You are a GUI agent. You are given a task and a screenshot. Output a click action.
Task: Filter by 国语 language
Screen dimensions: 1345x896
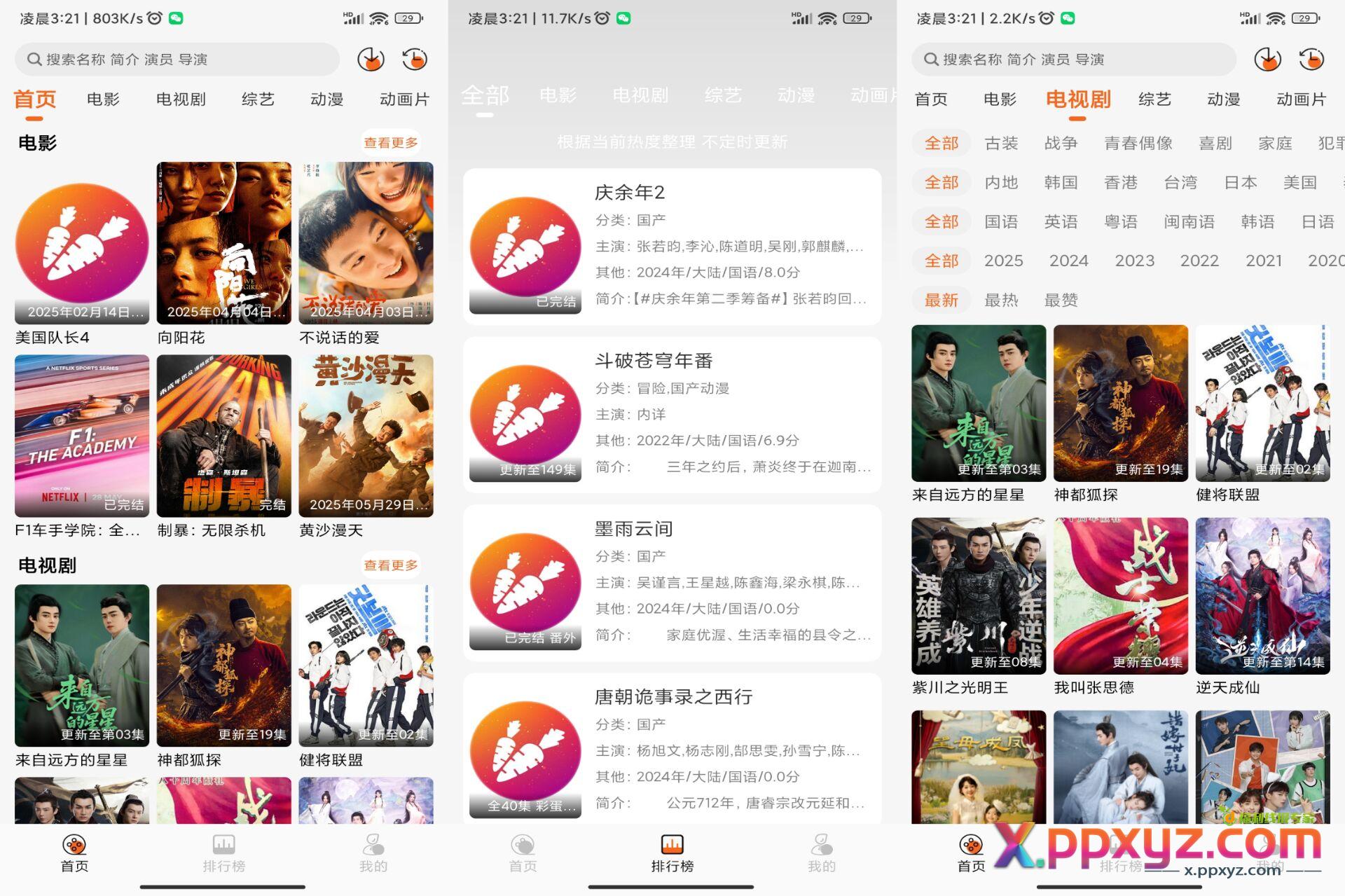1001,222
